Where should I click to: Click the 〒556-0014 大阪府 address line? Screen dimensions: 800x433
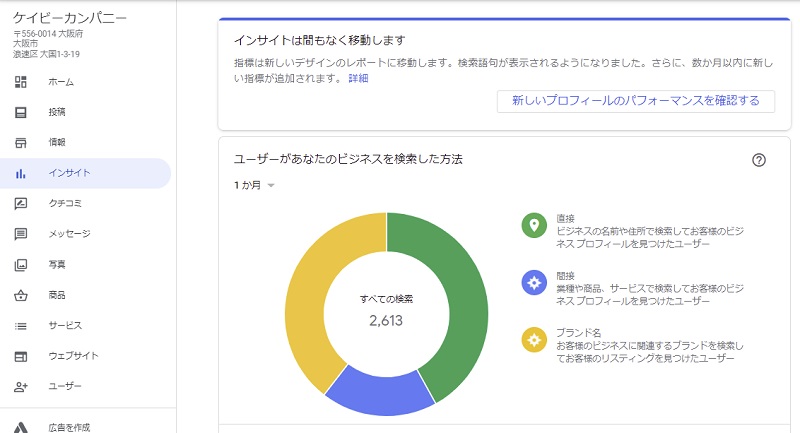coord(48,34)
